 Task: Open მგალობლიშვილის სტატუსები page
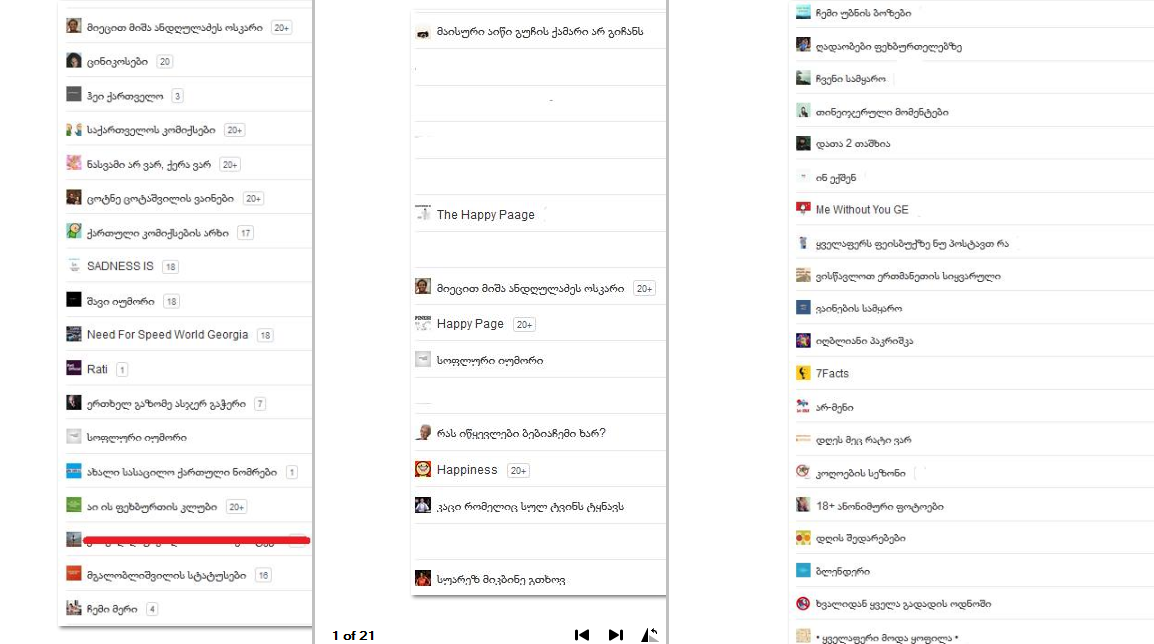coord(166,575)
